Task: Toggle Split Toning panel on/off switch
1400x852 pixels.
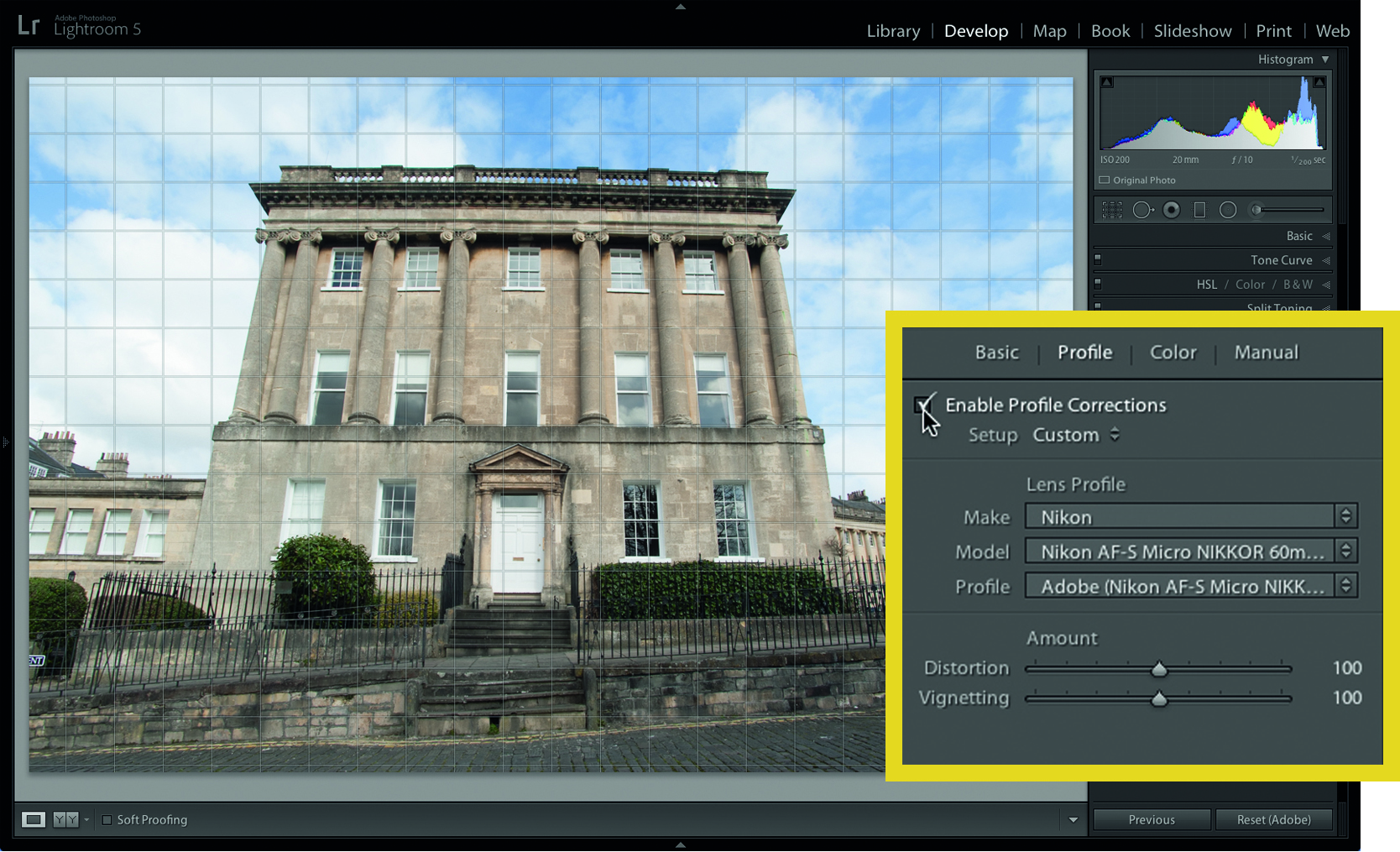Action: click(1098, 307)
